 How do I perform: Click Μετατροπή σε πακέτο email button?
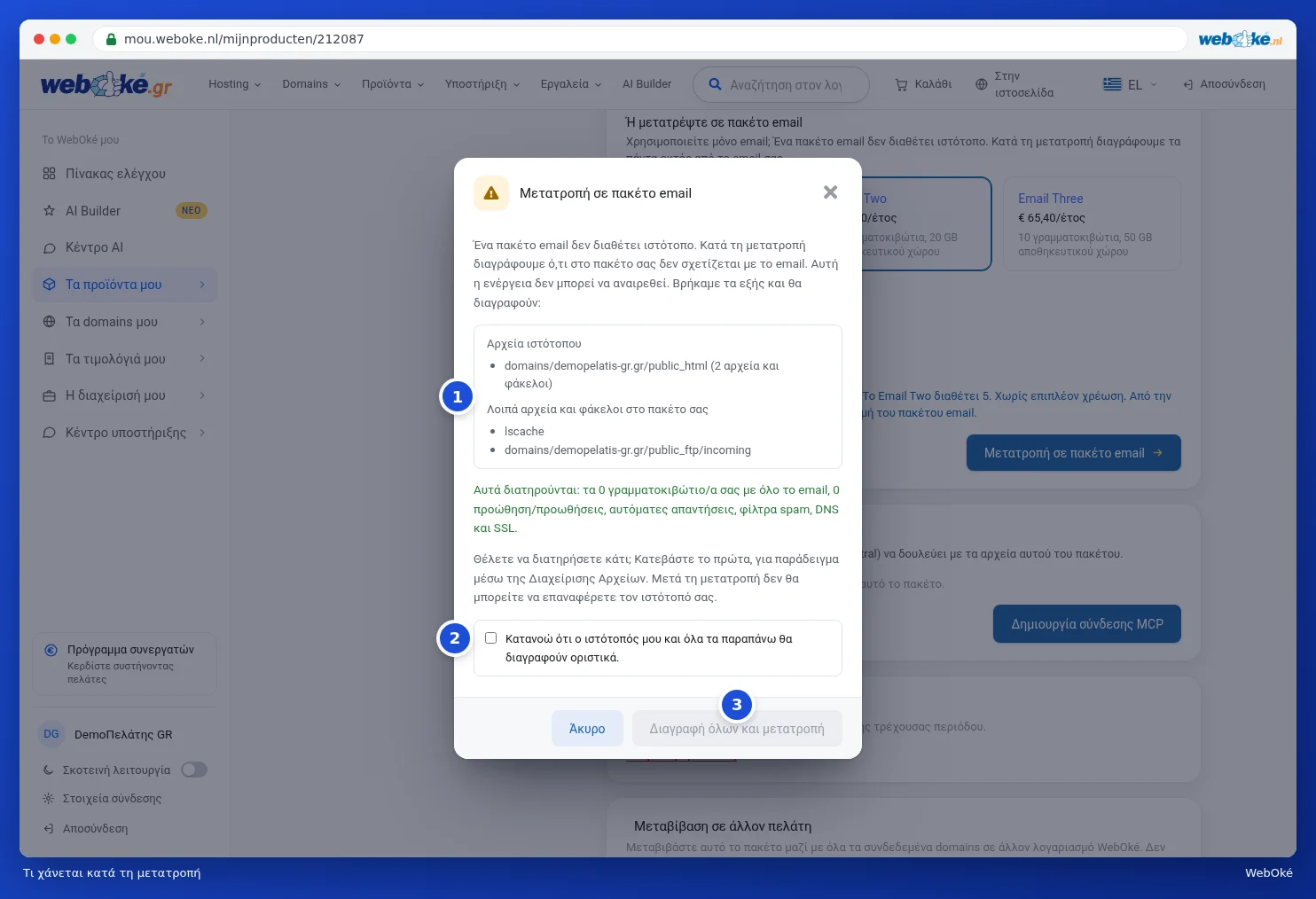[1073, 453]
